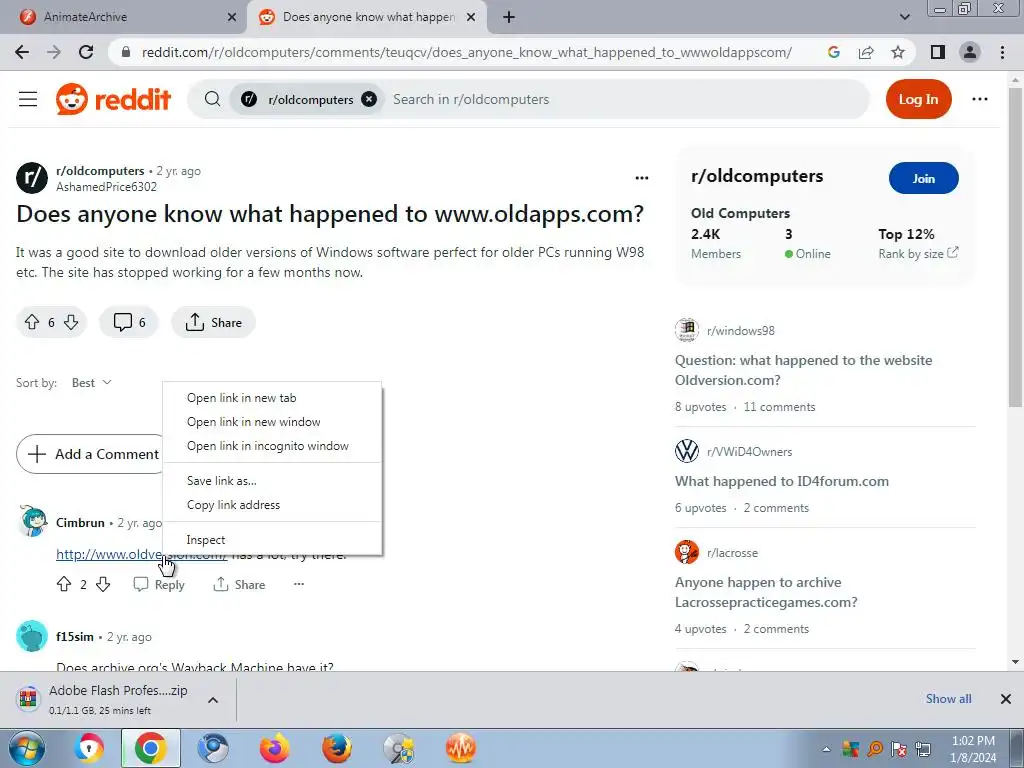Reply to Cimbrun's comment
The image size is (1024, 768).
pos(159,584)
